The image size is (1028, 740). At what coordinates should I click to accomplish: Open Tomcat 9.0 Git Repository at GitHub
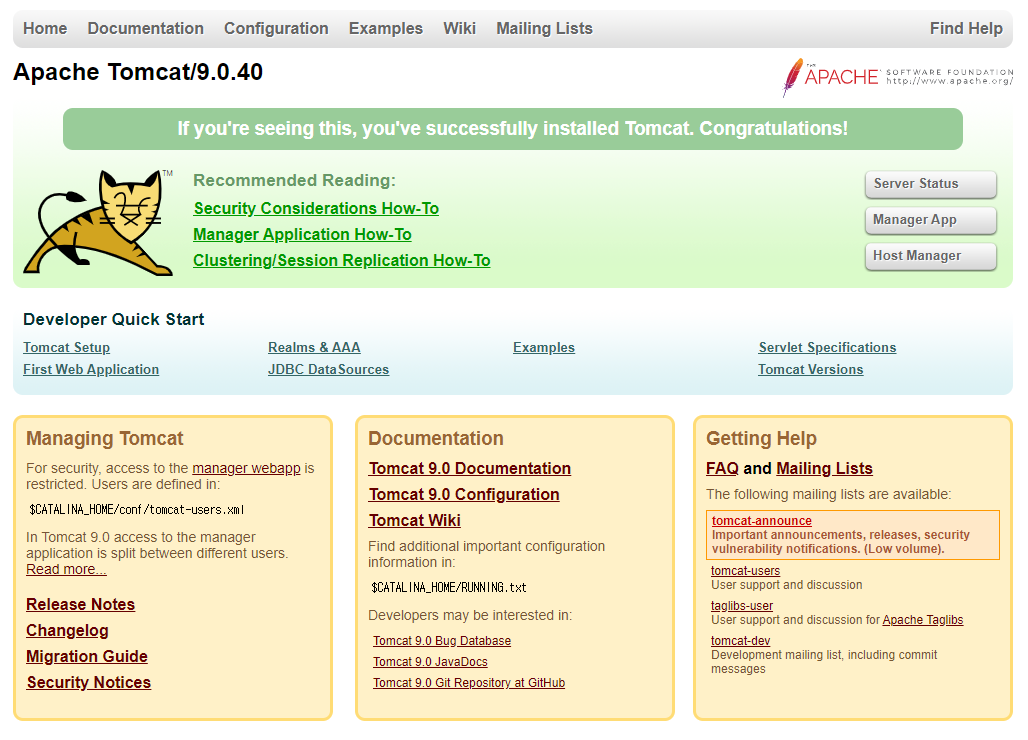(469, 683)
